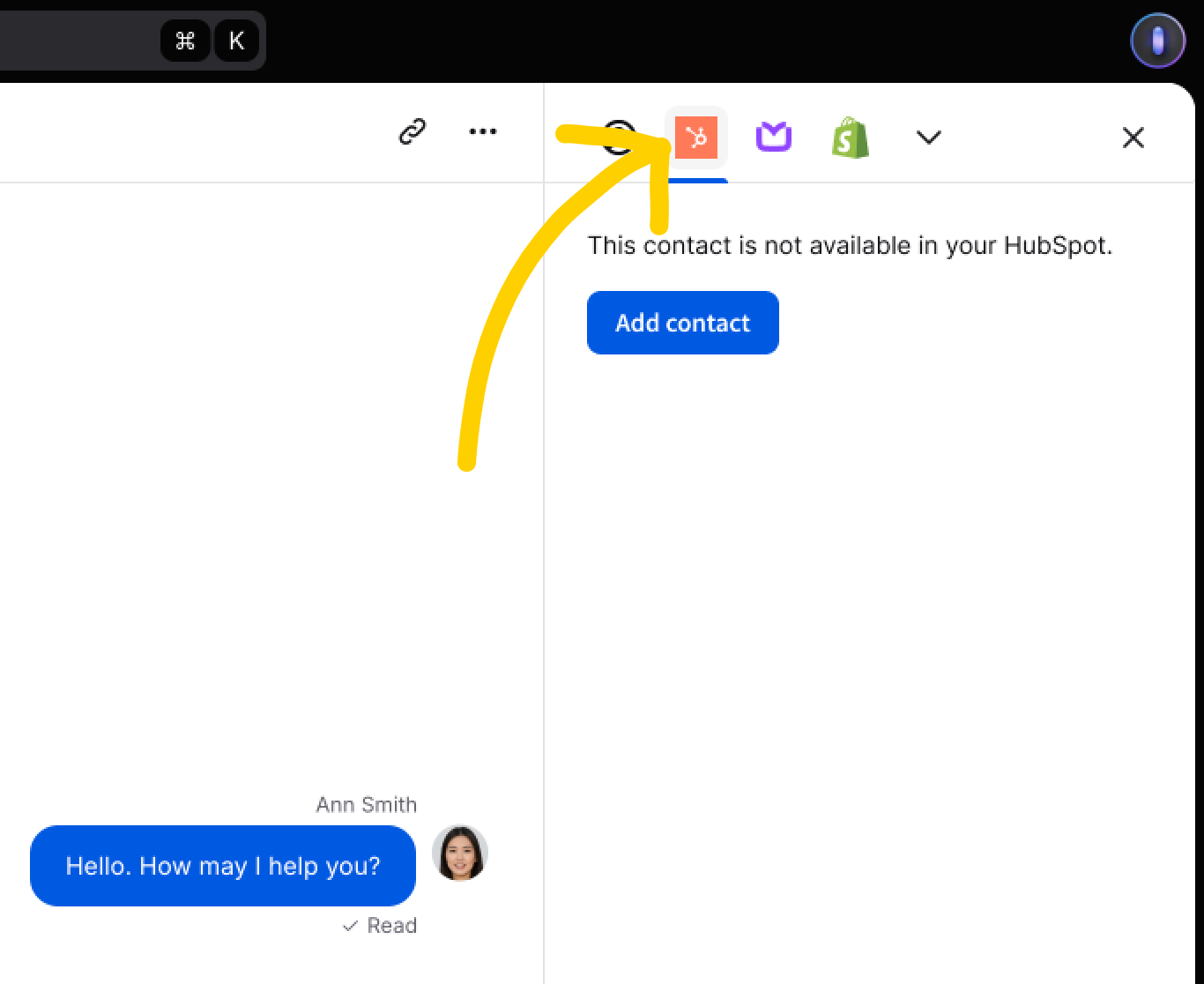Click Ann Smith's avatar photo
The width and height of the screenshot is (1204, 984).
click(x=460, y=853)
